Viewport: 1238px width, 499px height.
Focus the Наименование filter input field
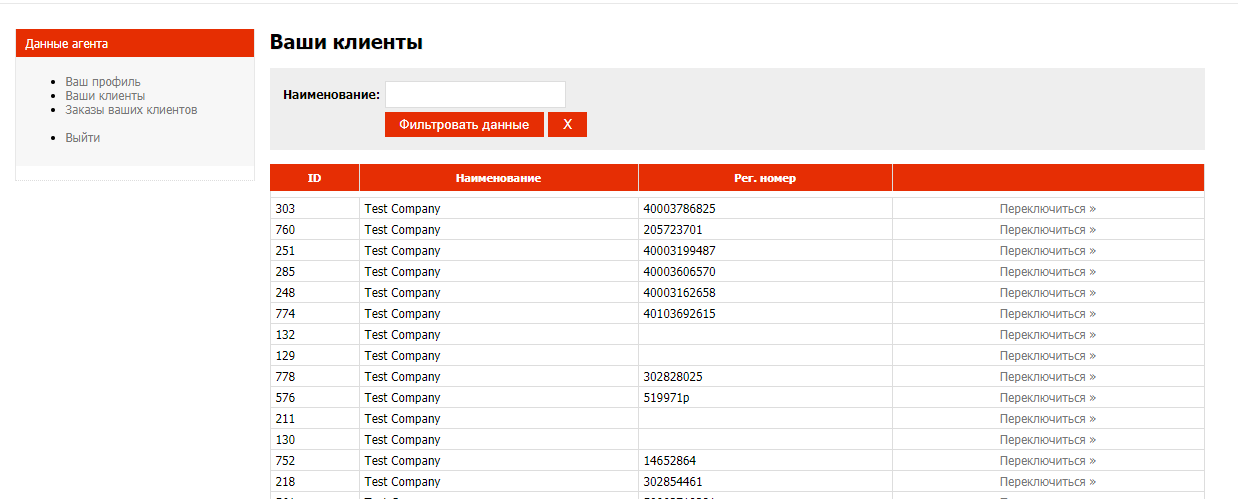tap(475, 95)
